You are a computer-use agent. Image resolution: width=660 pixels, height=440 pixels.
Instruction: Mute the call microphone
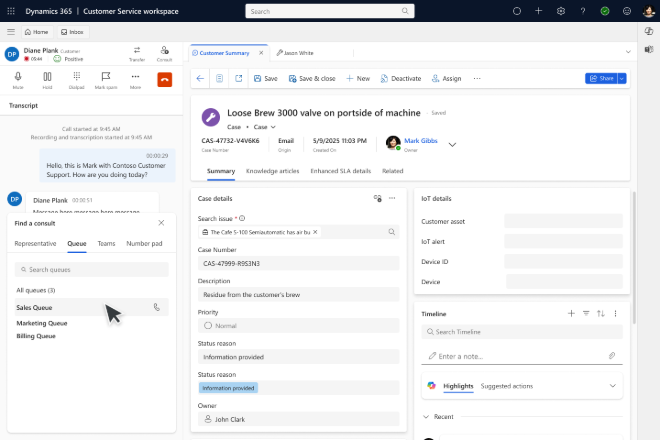[18, 80]
